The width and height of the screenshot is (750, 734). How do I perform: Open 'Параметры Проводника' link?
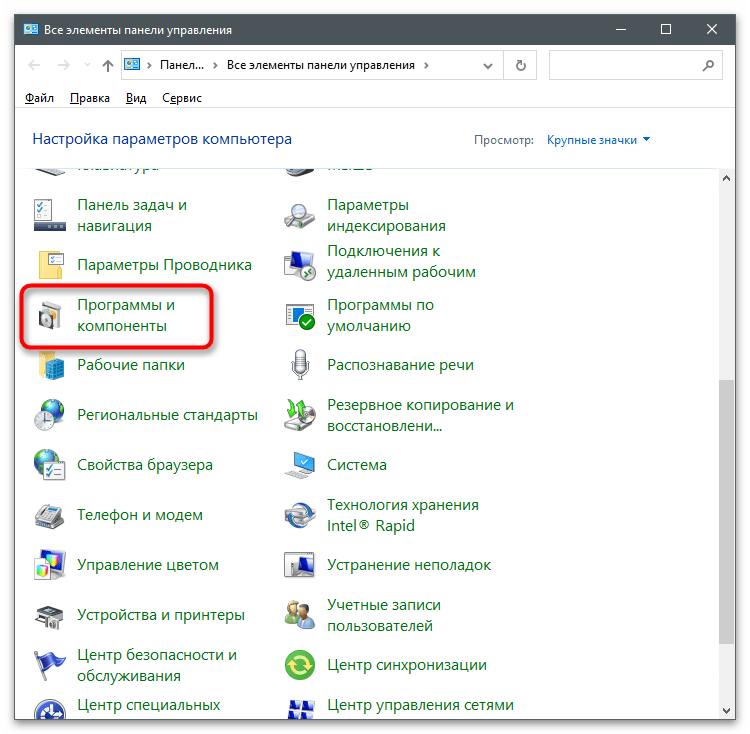[165, 265]
